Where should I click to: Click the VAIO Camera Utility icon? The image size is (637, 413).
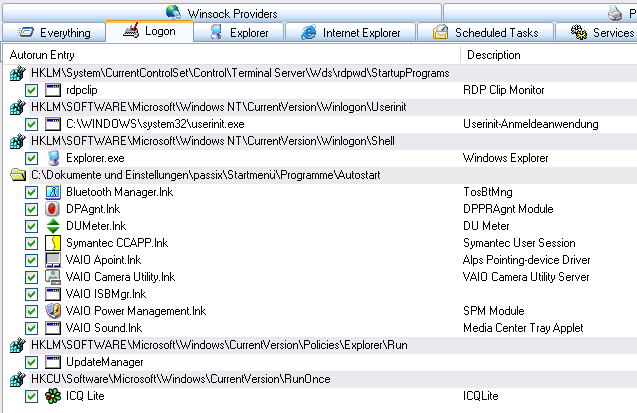(53, 277)
